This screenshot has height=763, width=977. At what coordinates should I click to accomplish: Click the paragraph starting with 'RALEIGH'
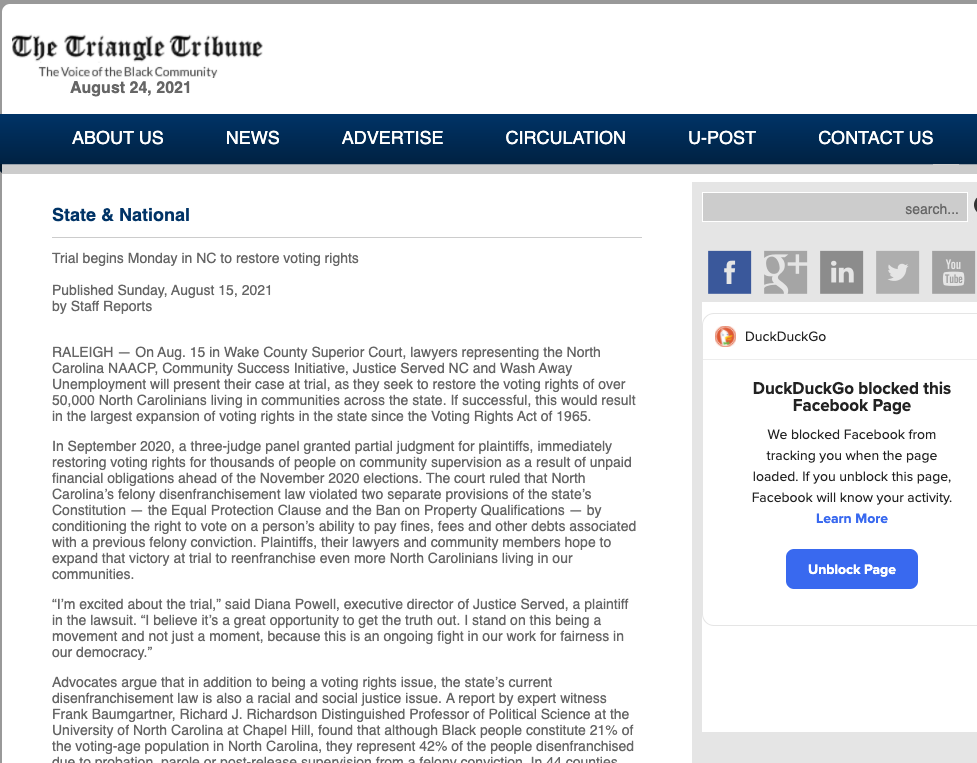344,384
